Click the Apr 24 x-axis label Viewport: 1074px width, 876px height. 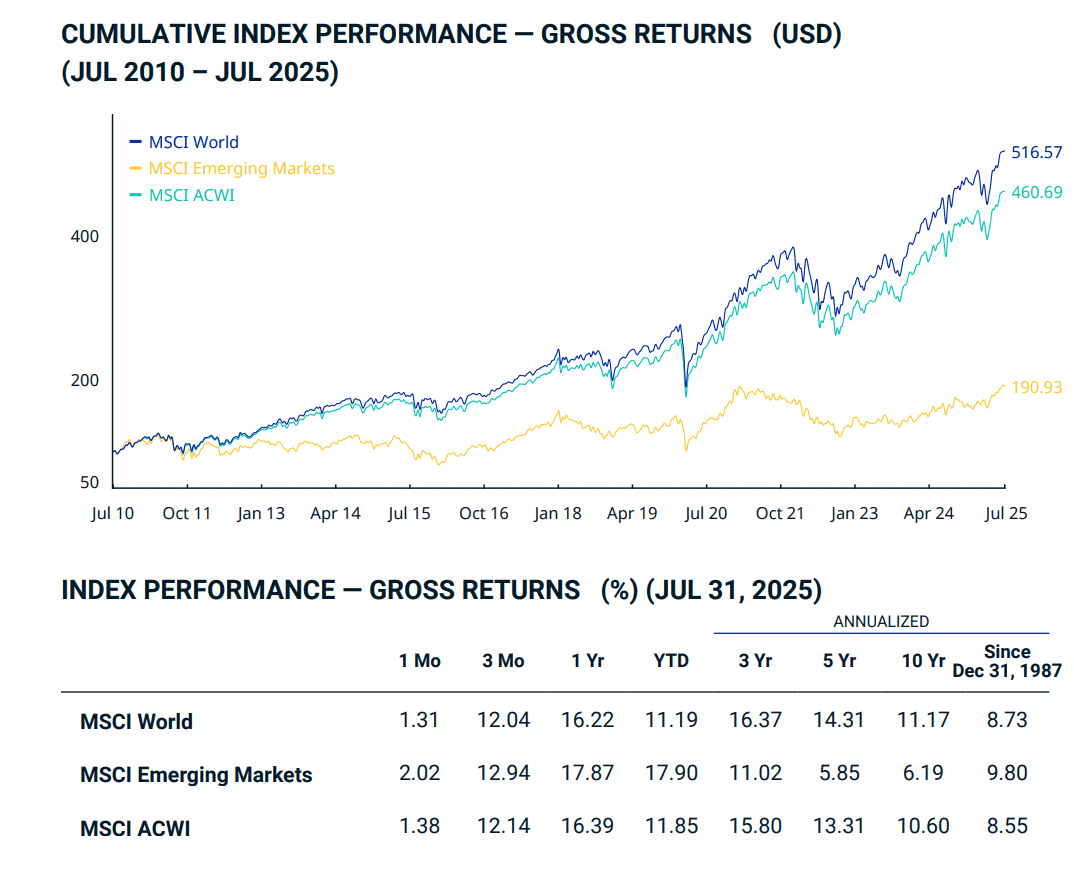click(x=929, y=514)
